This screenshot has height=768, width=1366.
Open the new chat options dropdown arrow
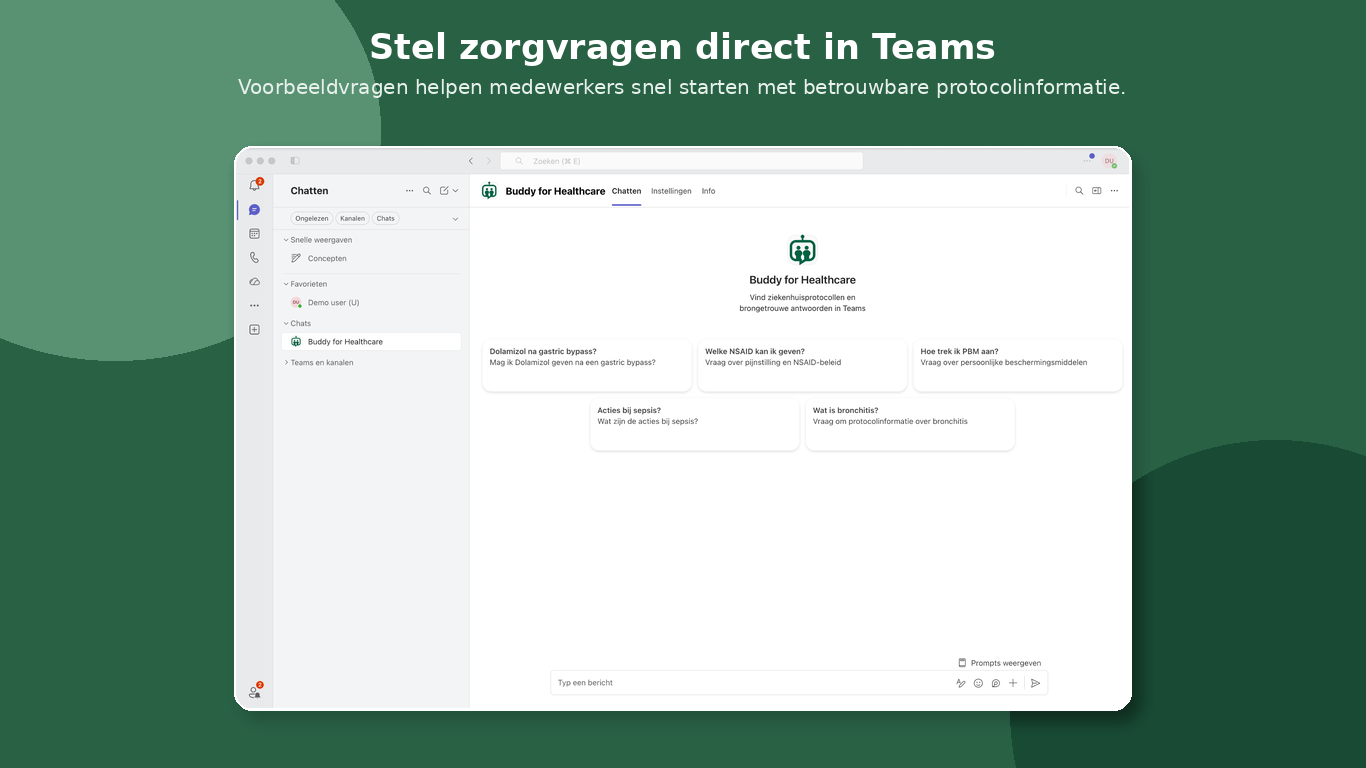coord(456,191)
